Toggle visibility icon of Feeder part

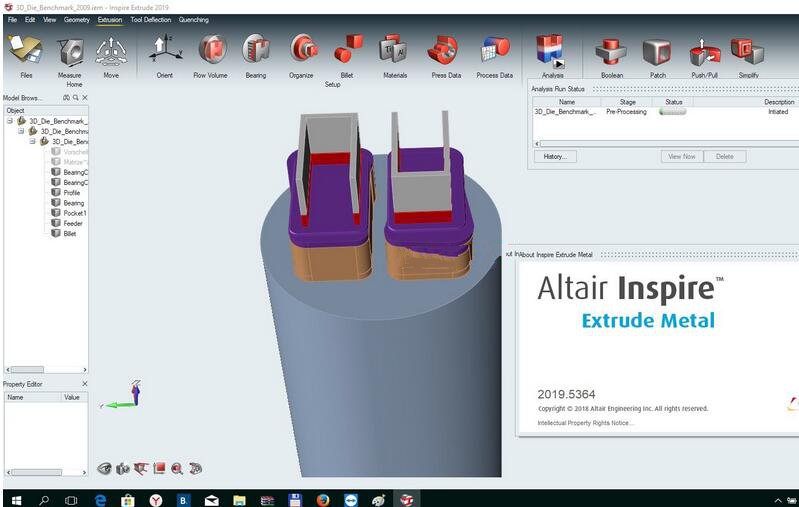[x=56, y=223]
